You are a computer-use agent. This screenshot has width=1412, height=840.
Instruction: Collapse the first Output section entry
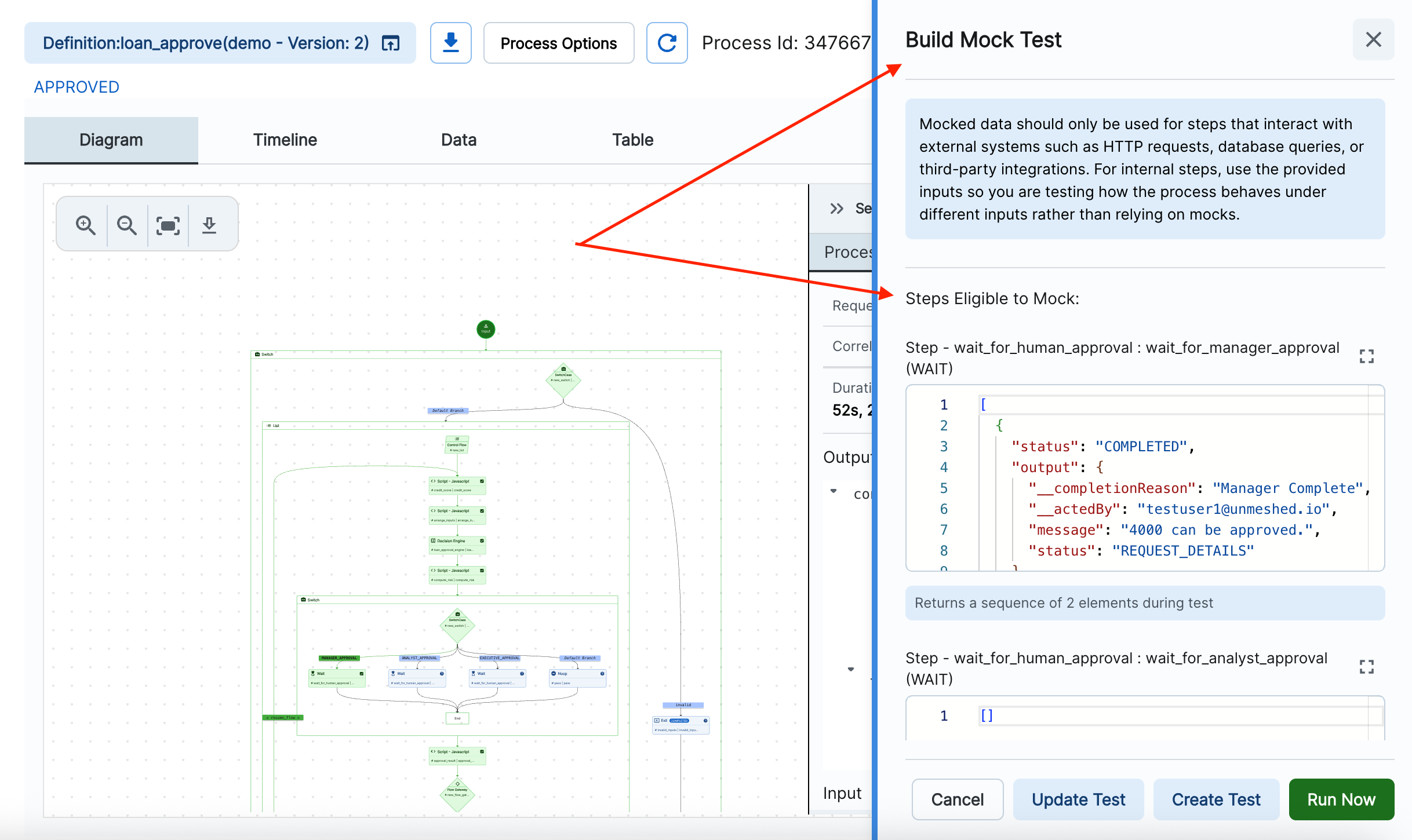pyautogui.click(x=834, y=490)
